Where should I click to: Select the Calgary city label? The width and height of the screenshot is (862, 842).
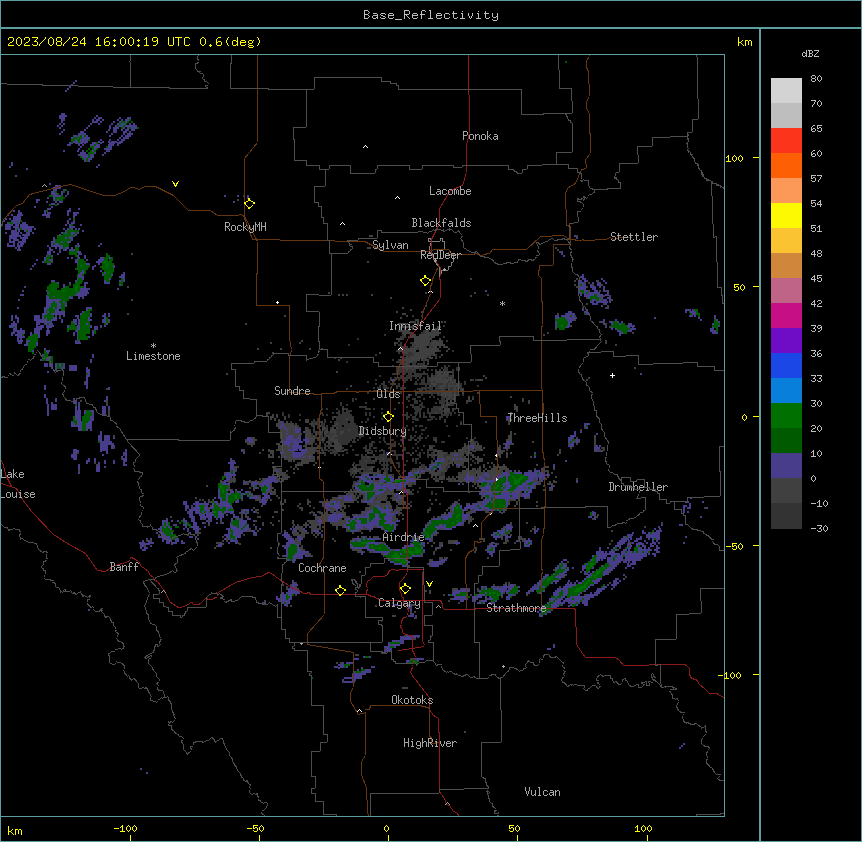point(399,603)
